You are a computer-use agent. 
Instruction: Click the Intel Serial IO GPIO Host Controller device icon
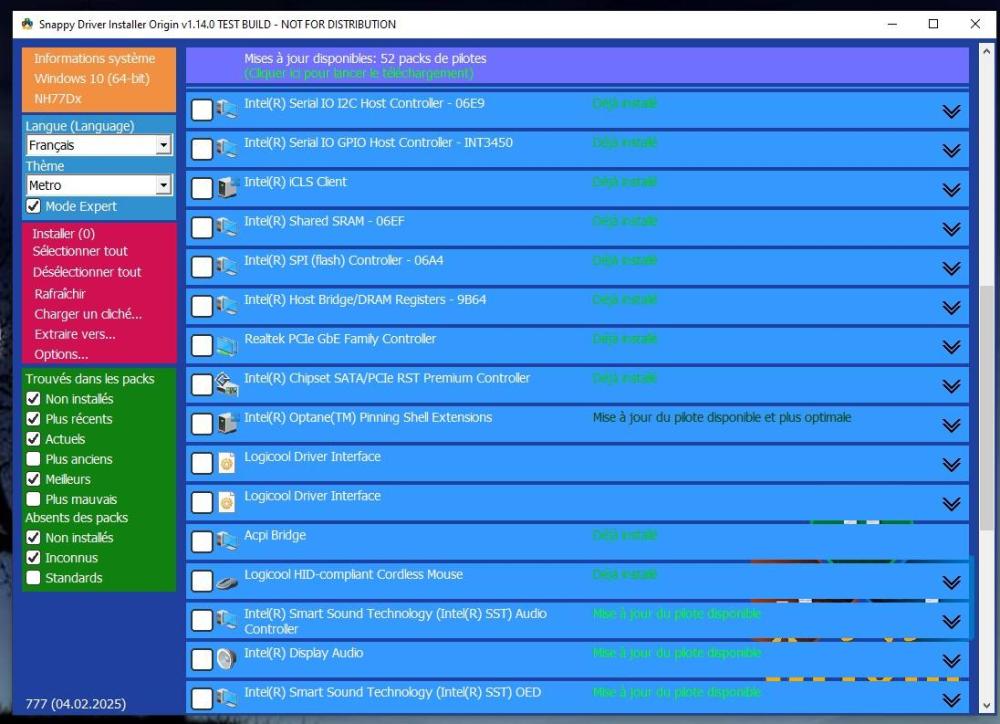tap(226, 149)
